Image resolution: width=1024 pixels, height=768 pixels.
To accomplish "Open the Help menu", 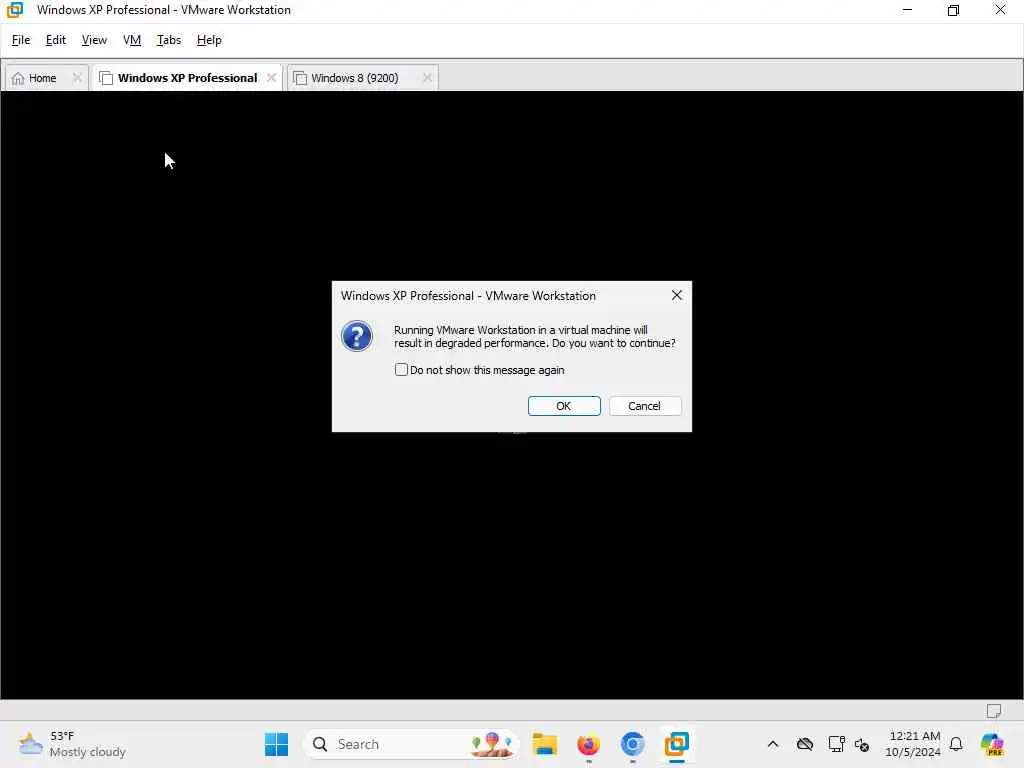I will [x=209, y=40].
